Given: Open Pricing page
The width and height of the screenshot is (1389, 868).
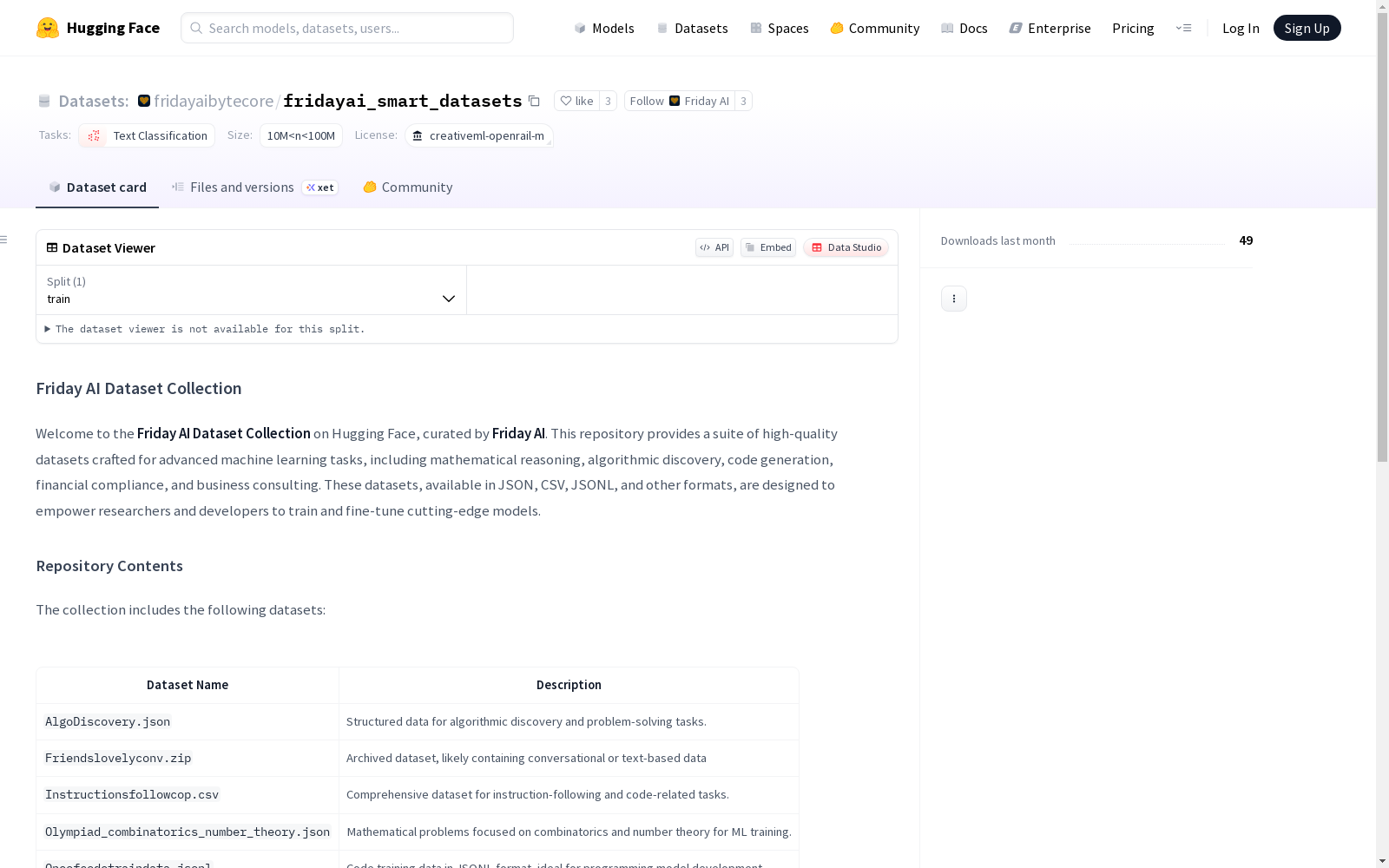Looking at the screenshot, I should pos(1133,28).
